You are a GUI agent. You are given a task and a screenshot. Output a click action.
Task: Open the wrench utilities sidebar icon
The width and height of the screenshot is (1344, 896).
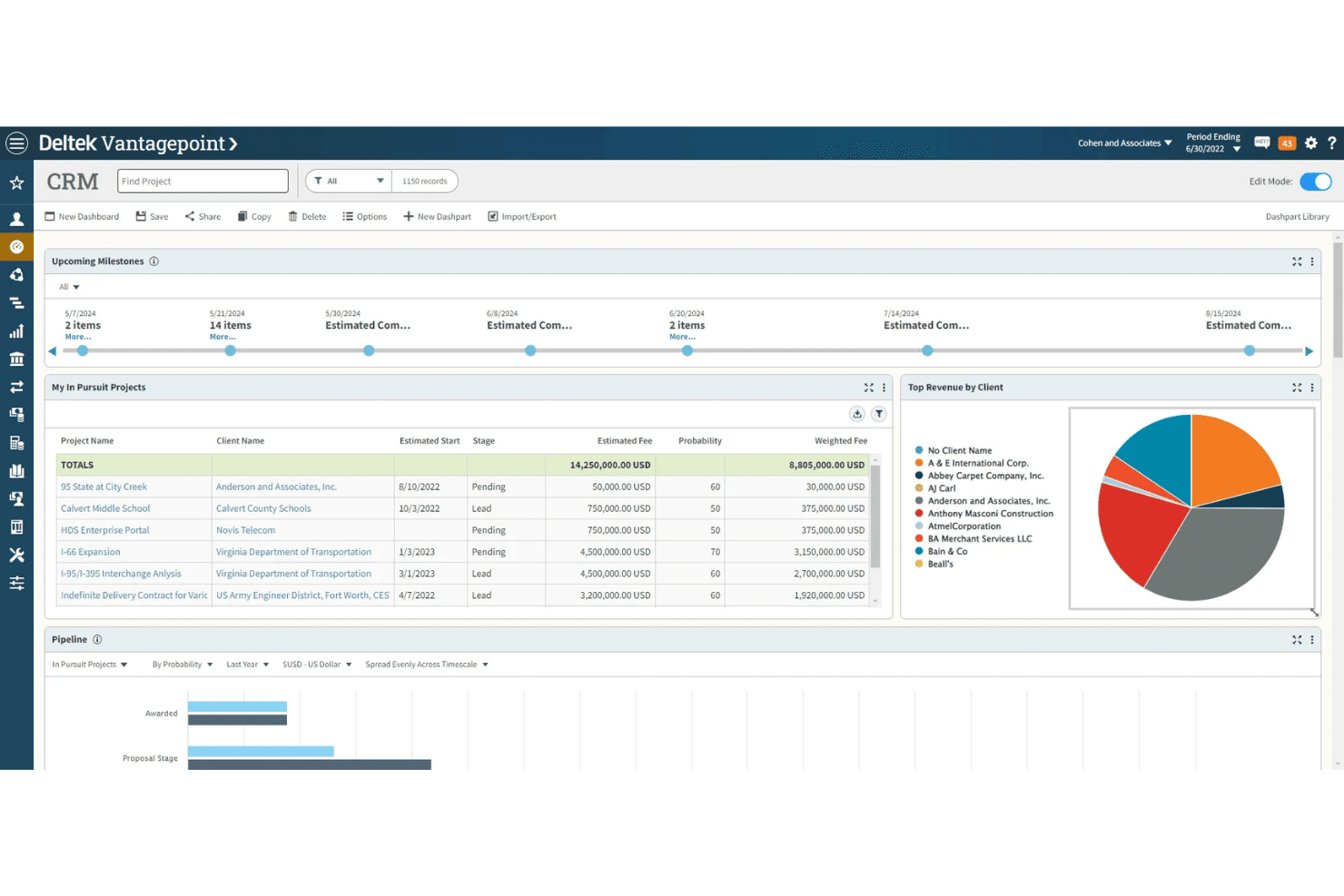pyautogui.click(x=16, y=556)
